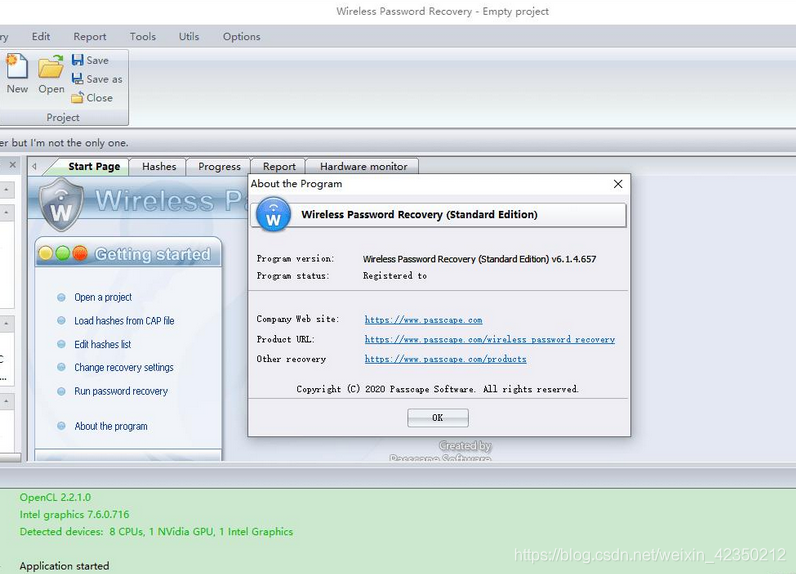Switch to the Start Page tab
This screenshot has width=796, height=574.
pyautogui.click(x=94, y=166)
